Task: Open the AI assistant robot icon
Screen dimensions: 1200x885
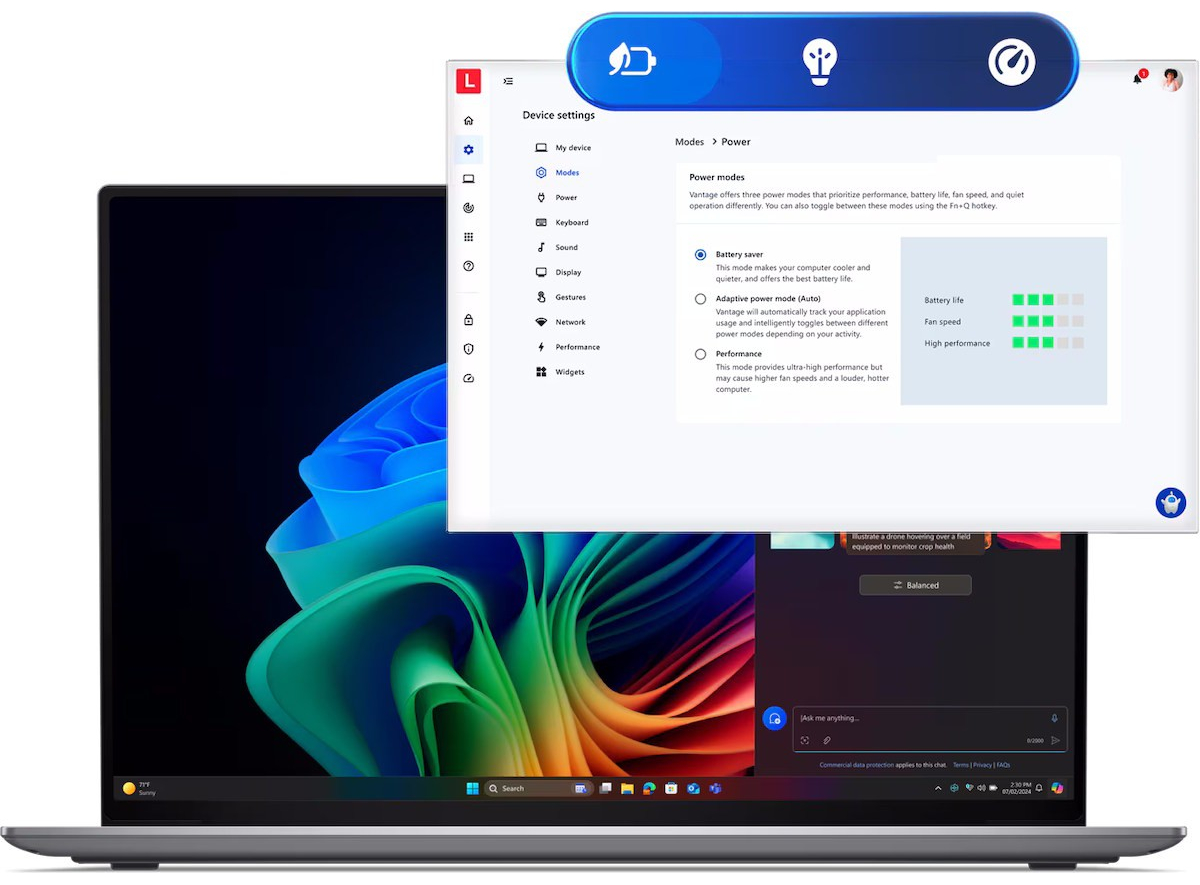Action: click(1170, 502)
